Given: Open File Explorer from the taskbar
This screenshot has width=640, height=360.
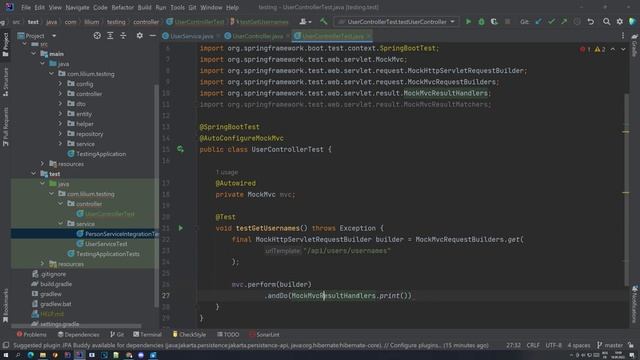Looking at the screenshot, I should coord(43,355).
